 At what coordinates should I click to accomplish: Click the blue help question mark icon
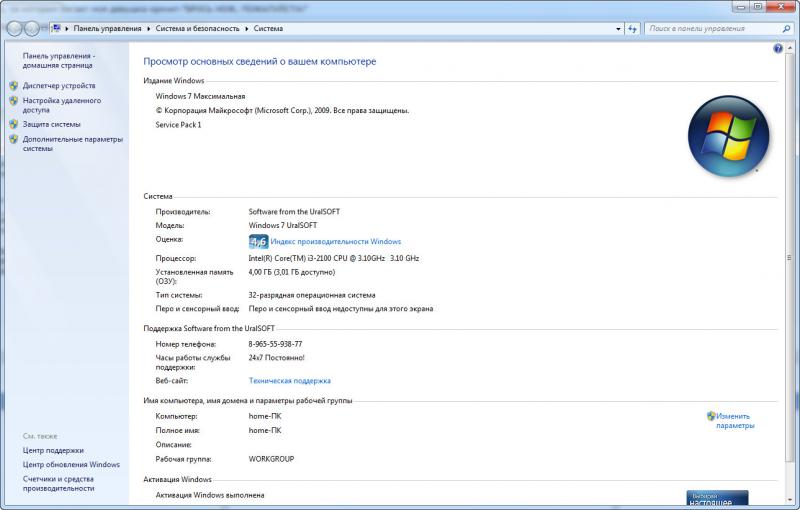(777, 48)
